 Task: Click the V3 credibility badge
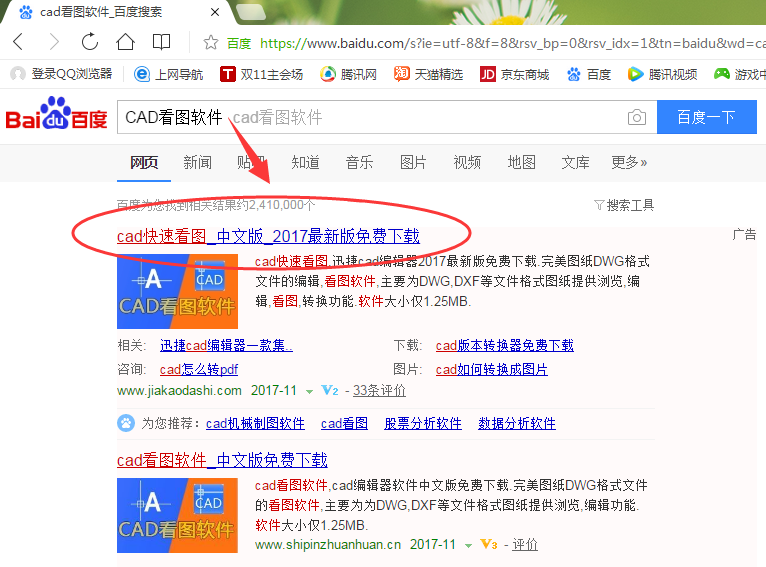(x=489, y=544)
